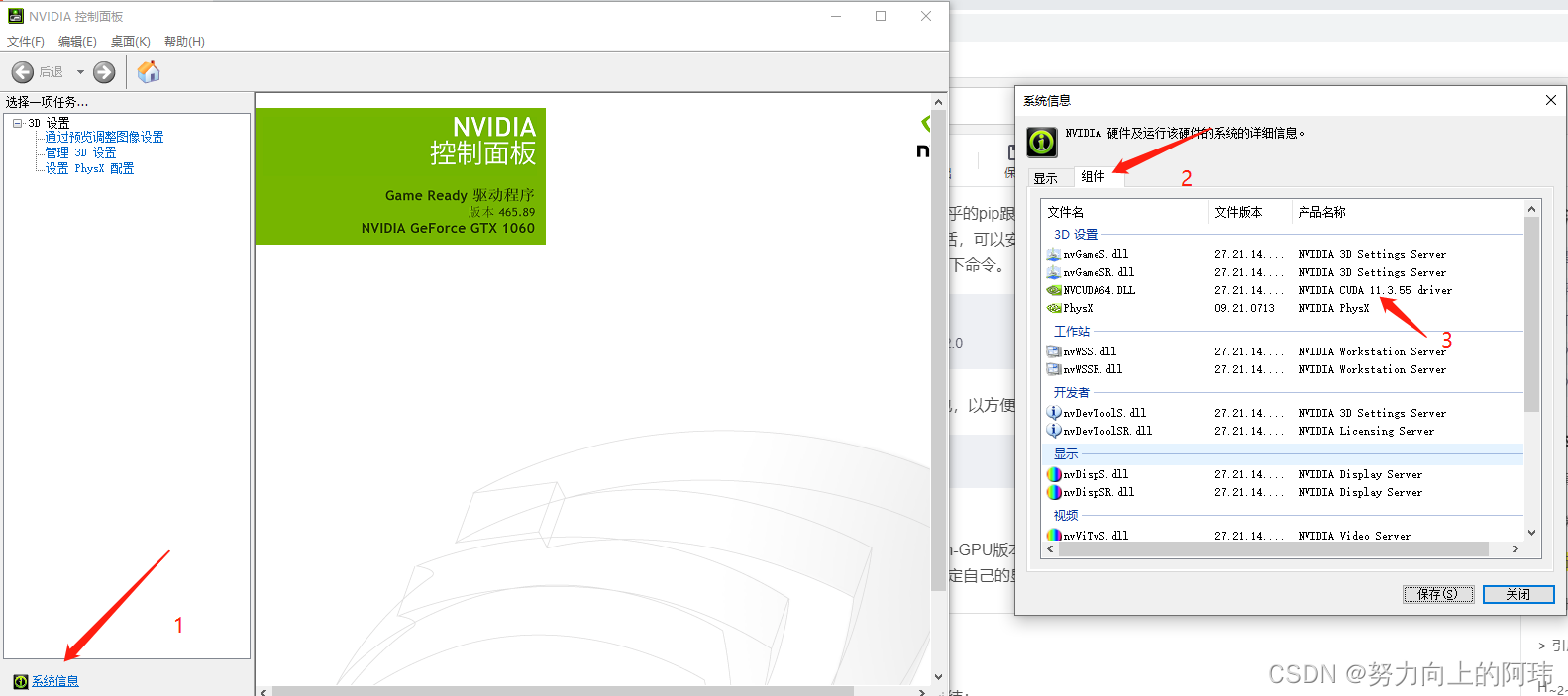Click the NVIDIA Control Panel title bar icon
Screen dimensions: 1568x696
[x=16, y=16]
